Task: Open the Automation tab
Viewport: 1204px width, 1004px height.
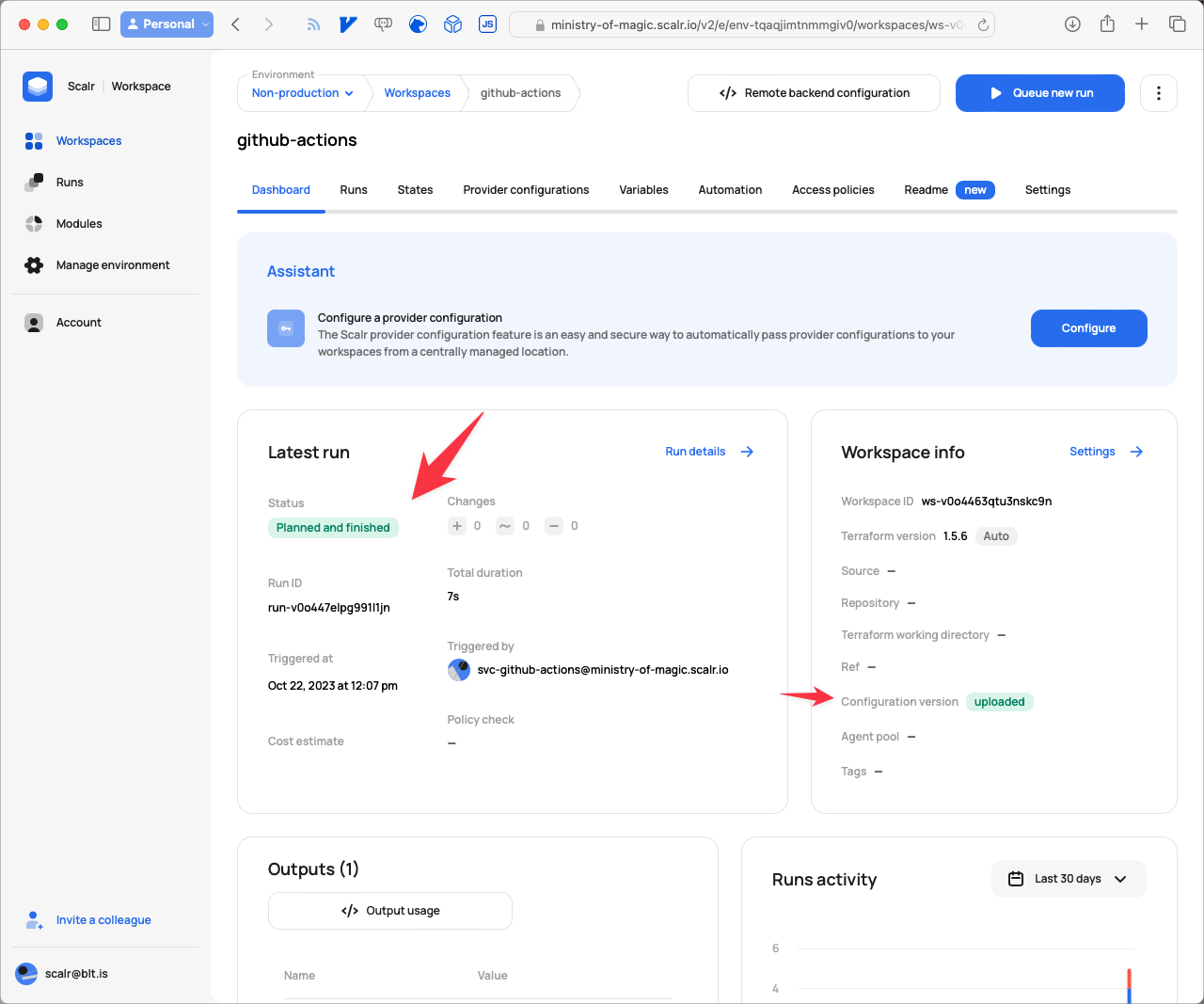Action: coord(730,190)
